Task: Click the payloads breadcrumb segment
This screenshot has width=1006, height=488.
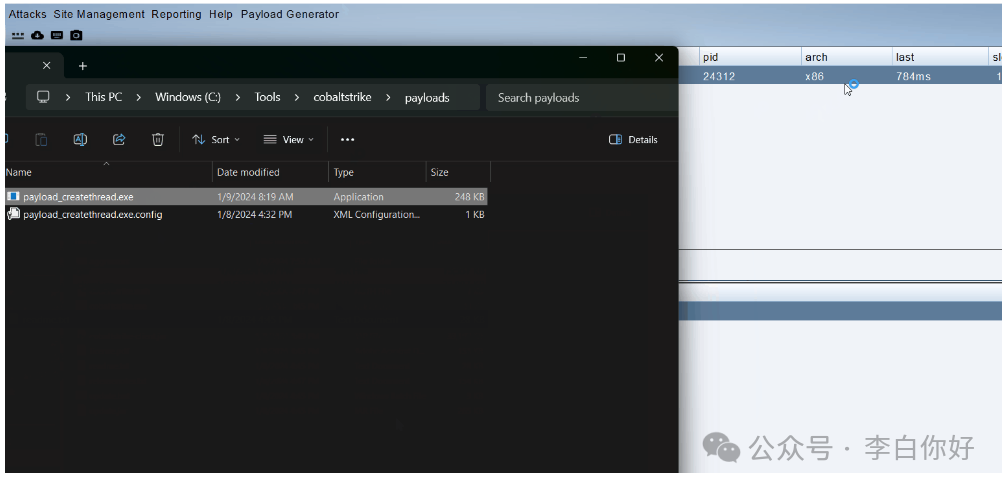Action: click(x=427, y=97)
